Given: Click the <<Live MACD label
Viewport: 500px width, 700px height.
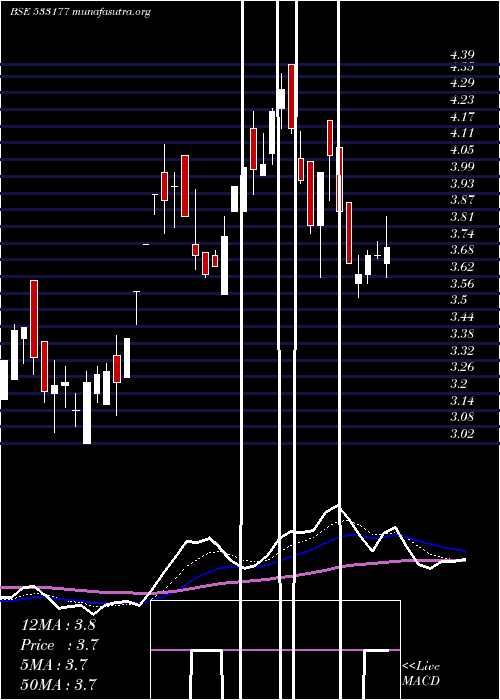Looking at the screenshot, I should pos(421,673).
